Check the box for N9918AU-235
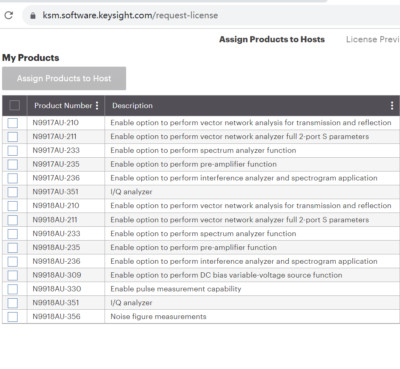 coord(13,248)
